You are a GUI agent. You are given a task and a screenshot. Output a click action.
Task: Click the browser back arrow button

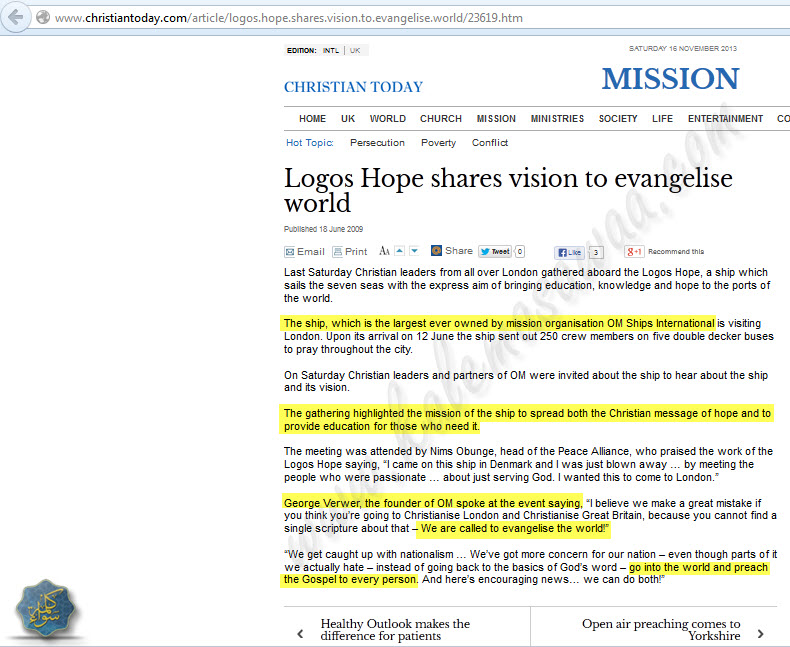(x=17, y=18)
